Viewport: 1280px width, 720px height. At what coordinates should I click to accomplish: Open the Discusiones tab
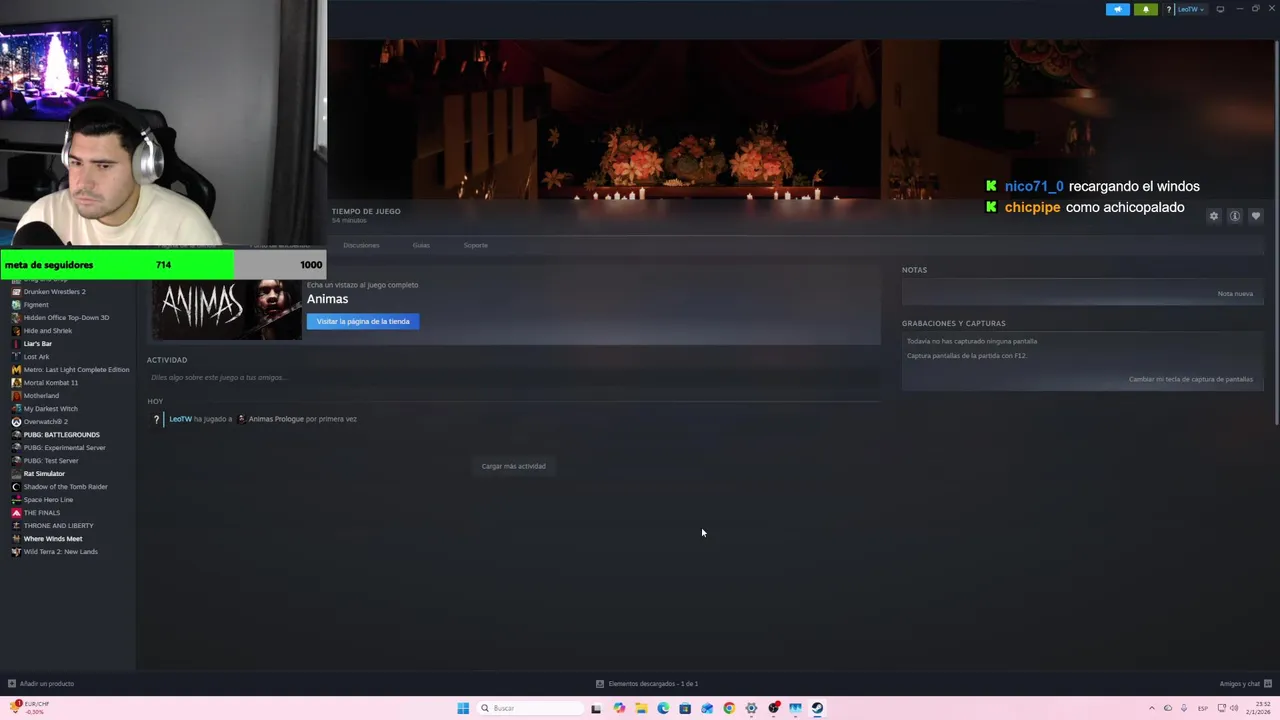[361, 245]
